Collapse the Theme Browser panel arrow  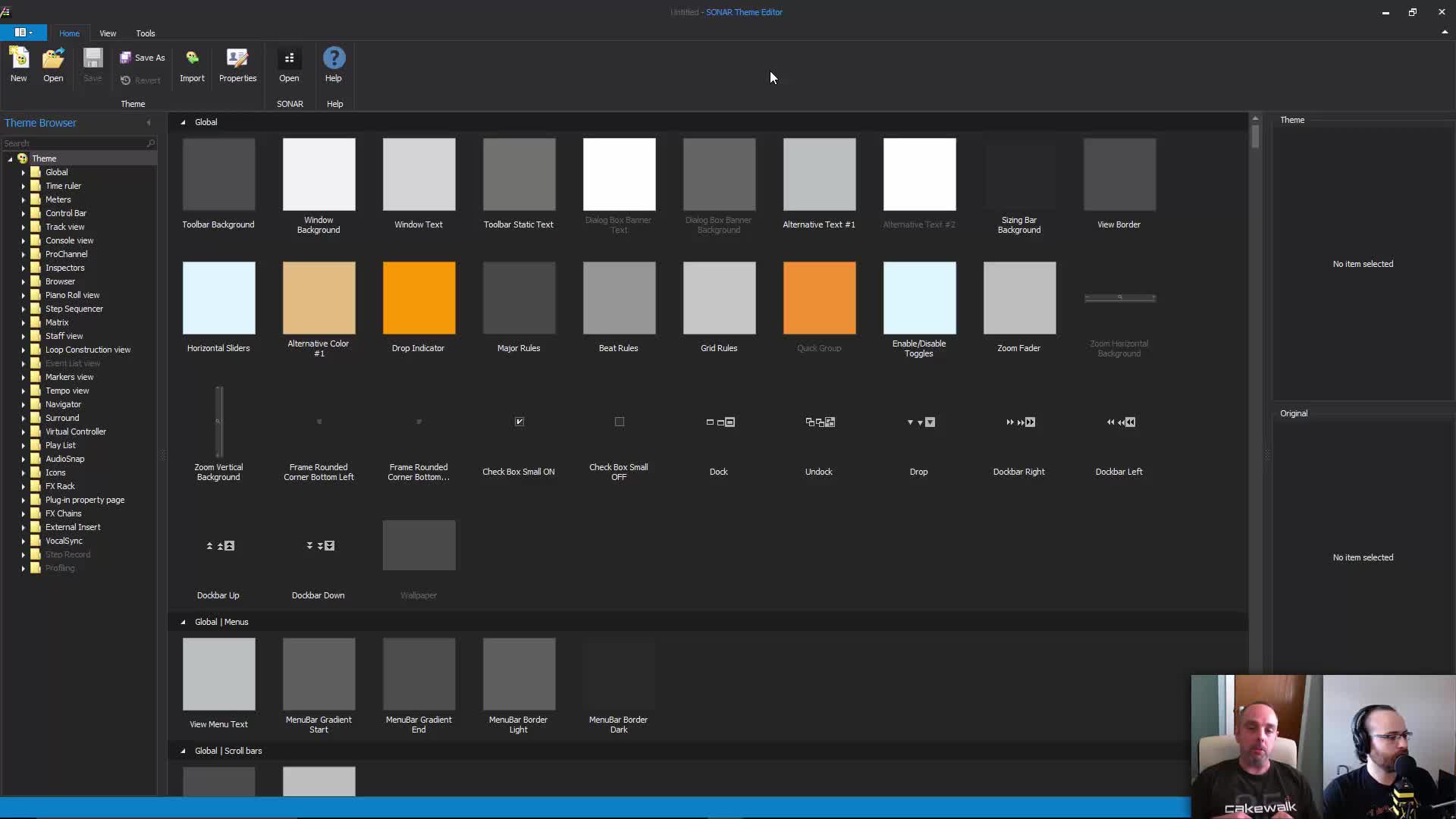coord(149,123)
